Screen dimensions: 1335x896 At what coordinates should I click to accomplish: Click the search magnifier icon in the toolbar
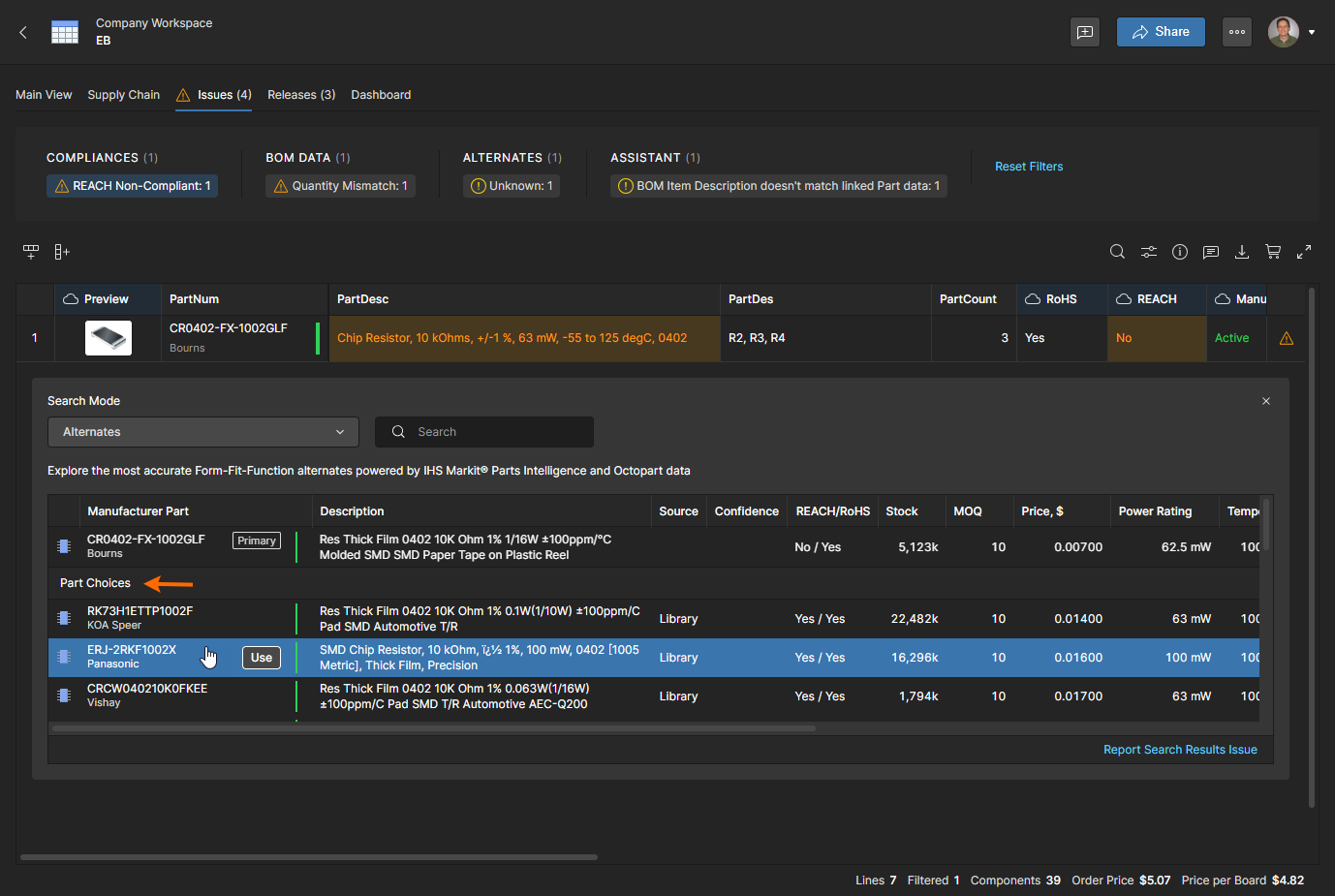coord(1117,252)
